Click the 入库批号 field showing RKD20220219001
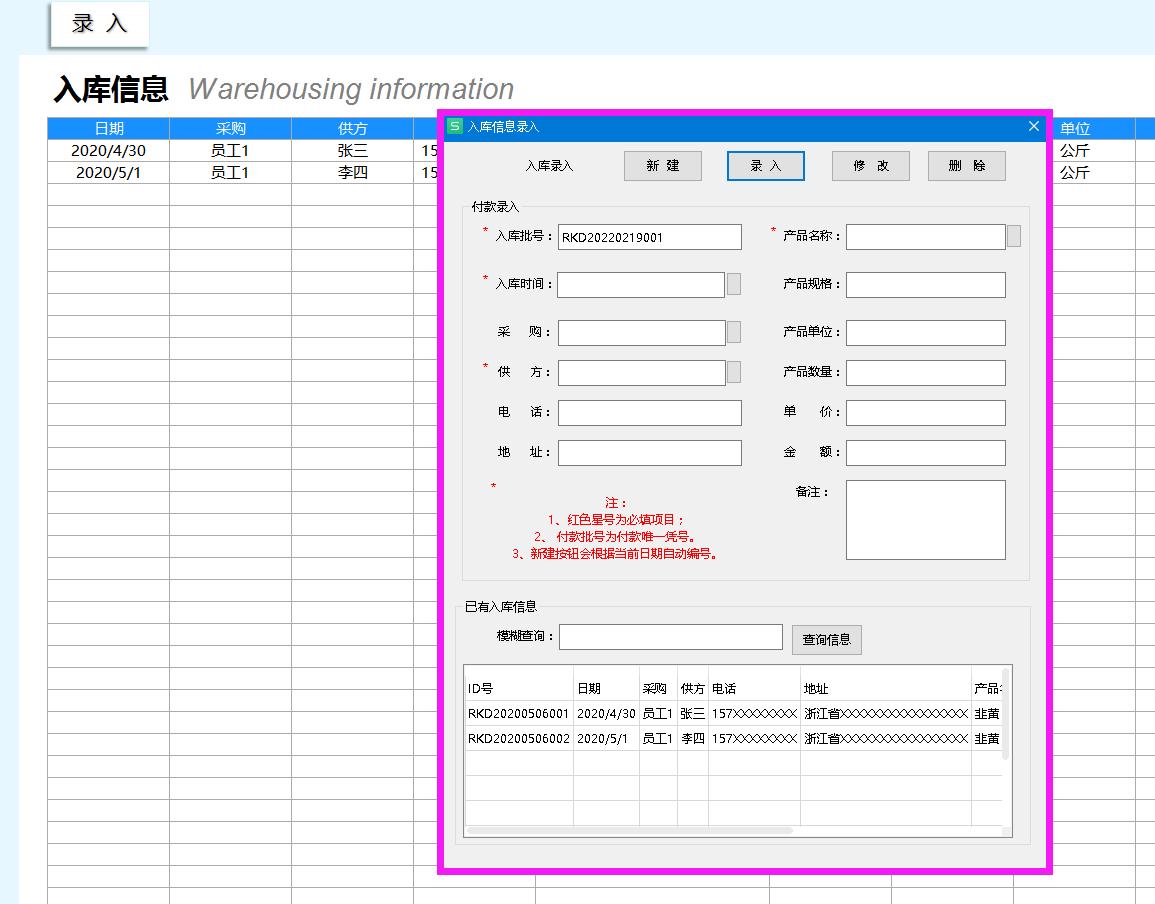Screen dimensions: 1155x904 pos(648,237)
